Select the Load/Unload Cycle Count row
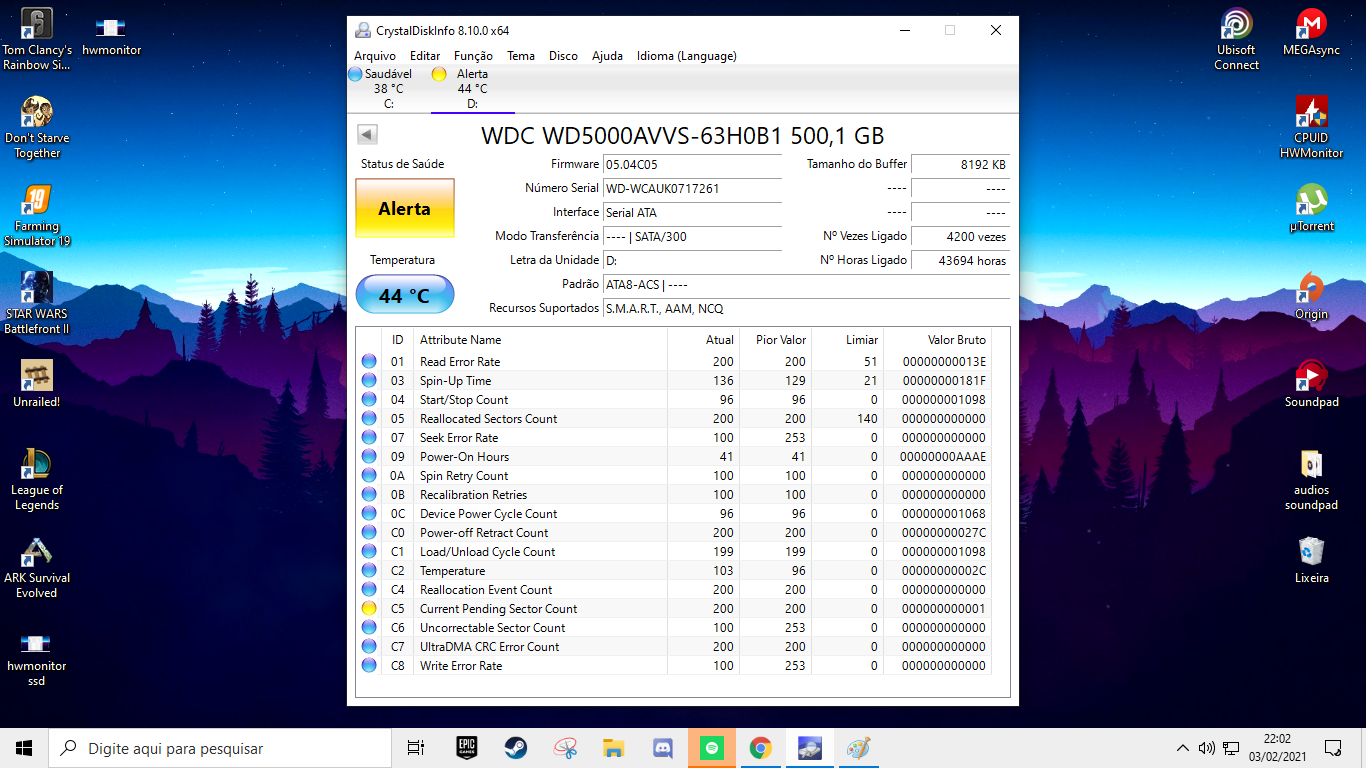1366x768 pixels. click(674, 551)
